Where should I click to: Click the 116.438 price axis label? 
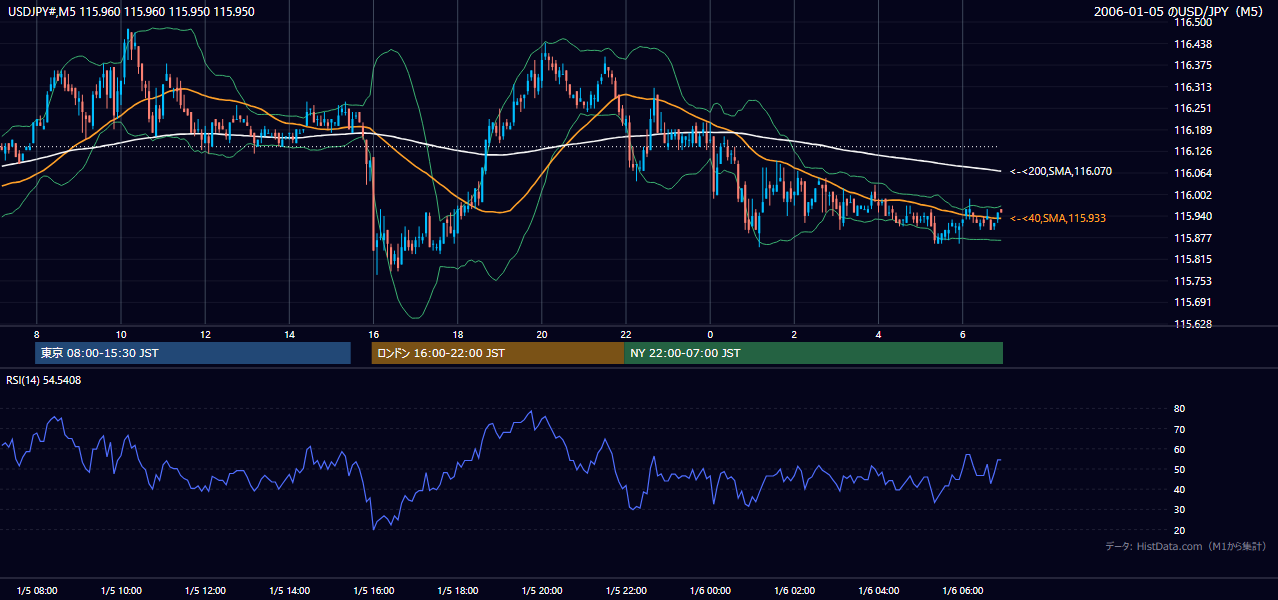[x=1191, y=44]
